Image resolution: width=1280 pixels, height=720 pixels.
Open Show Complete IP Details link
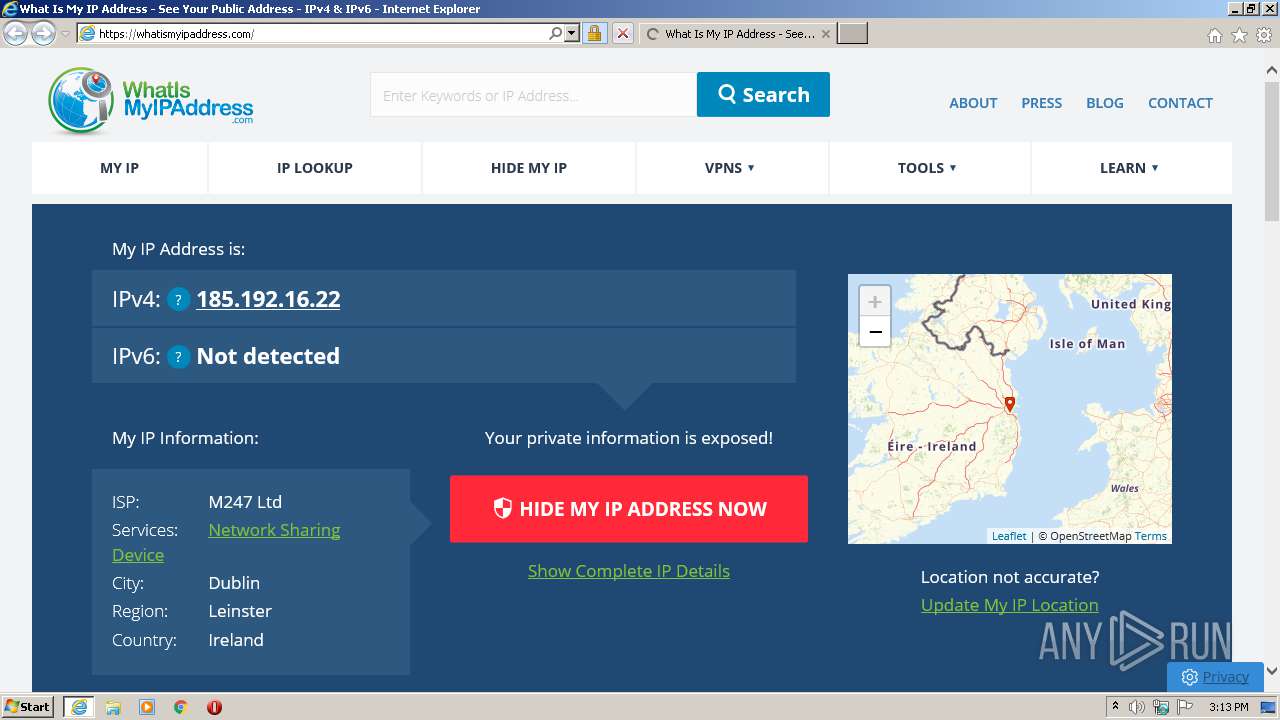click(629, 571)
